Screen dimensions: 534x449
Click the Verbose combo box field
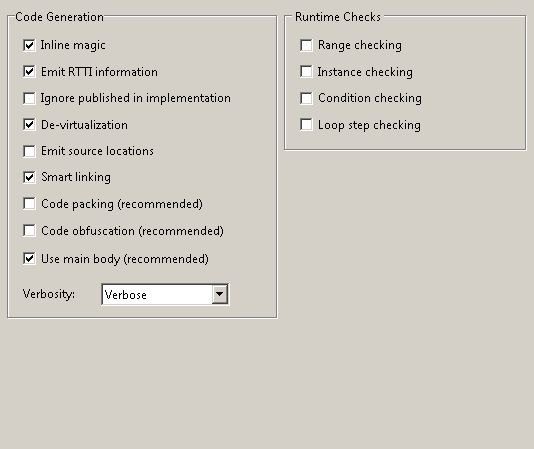pos(165,294)
